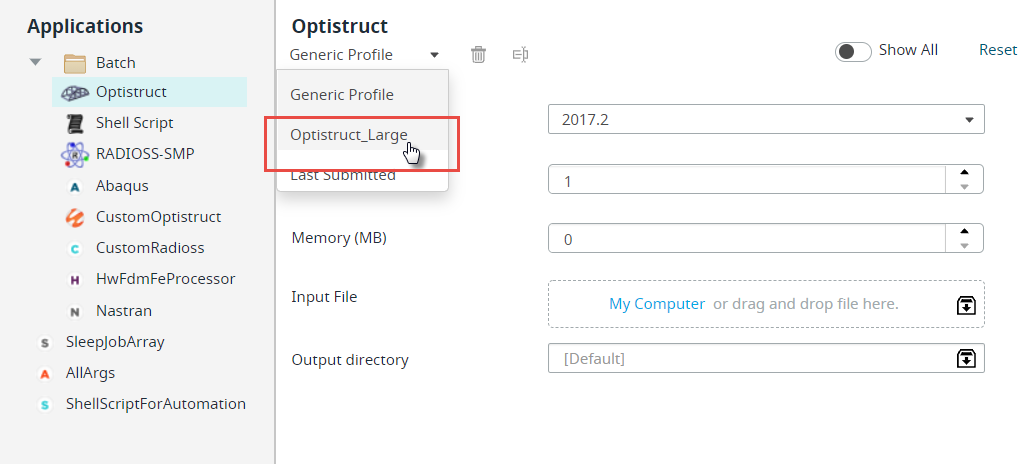Collapse the Batch tree expander arrow

tap(36, 62)
